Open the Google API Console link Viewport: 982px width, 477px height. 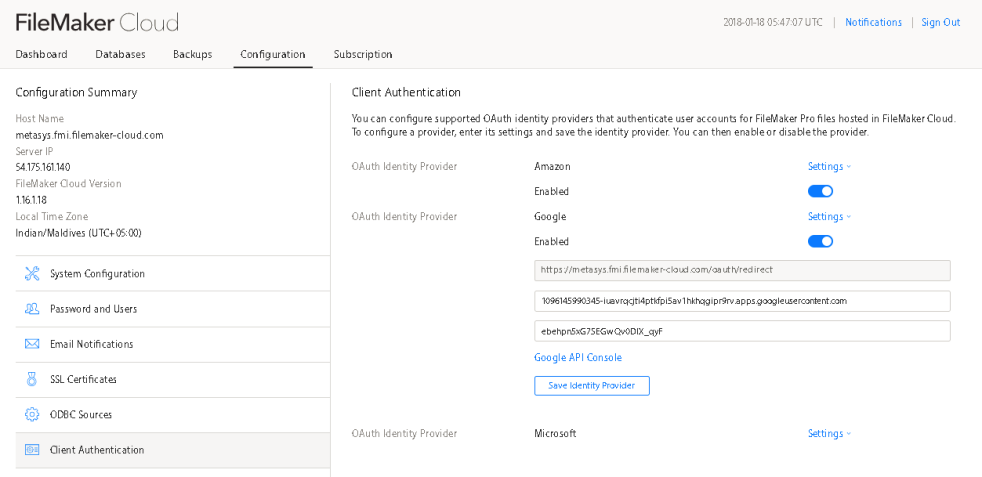(578, 358)
